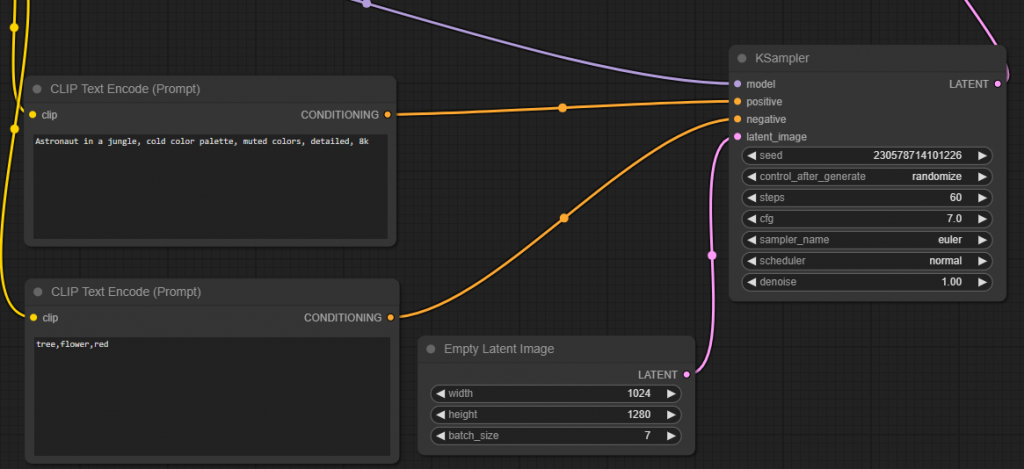Click the midpoint dot on the negative conditioning wire
The image size is (1024, 469).
tap(564, 218)
